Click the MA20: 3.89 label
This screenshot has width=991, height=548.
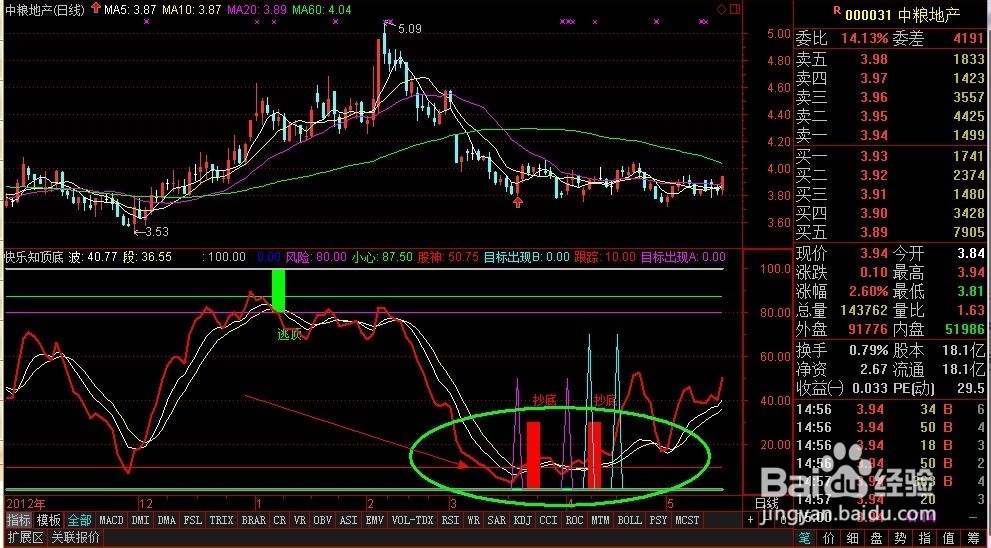point(257,9)
